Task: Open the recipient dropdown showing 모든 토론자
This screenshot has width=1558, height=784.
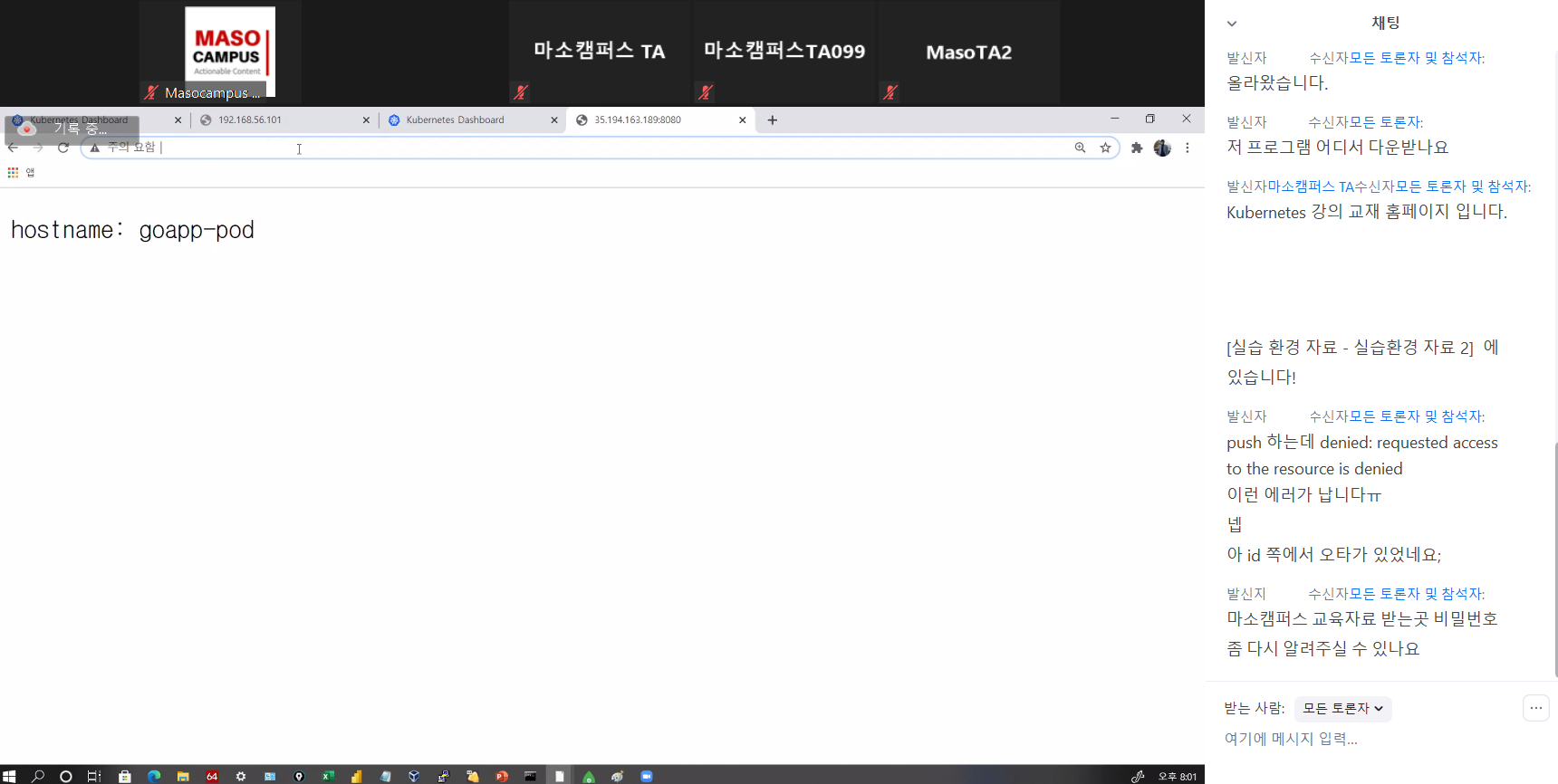Action: 1342,708
